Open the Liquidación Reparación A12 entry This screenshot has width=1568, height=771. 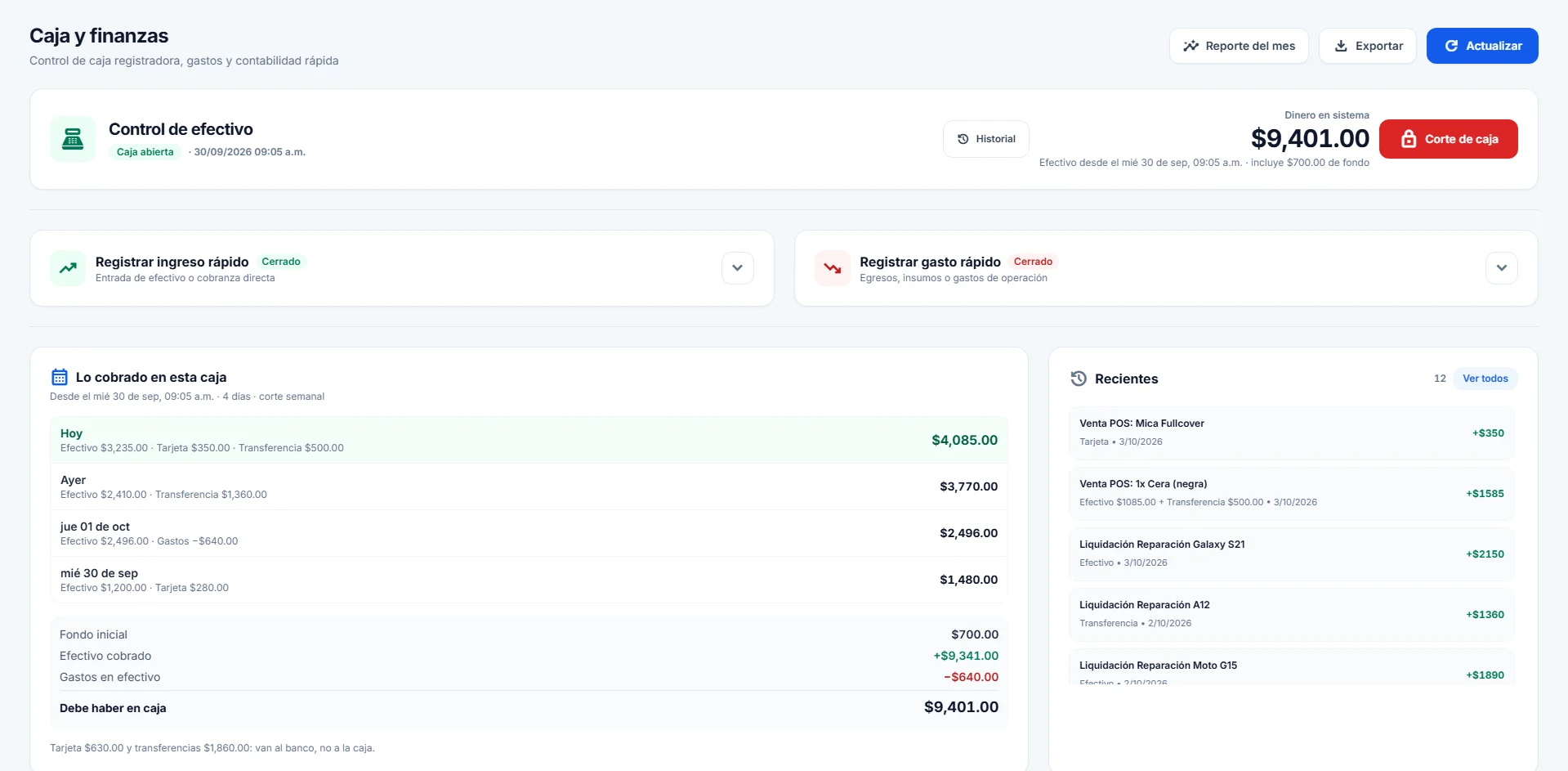pos(1292,614)
